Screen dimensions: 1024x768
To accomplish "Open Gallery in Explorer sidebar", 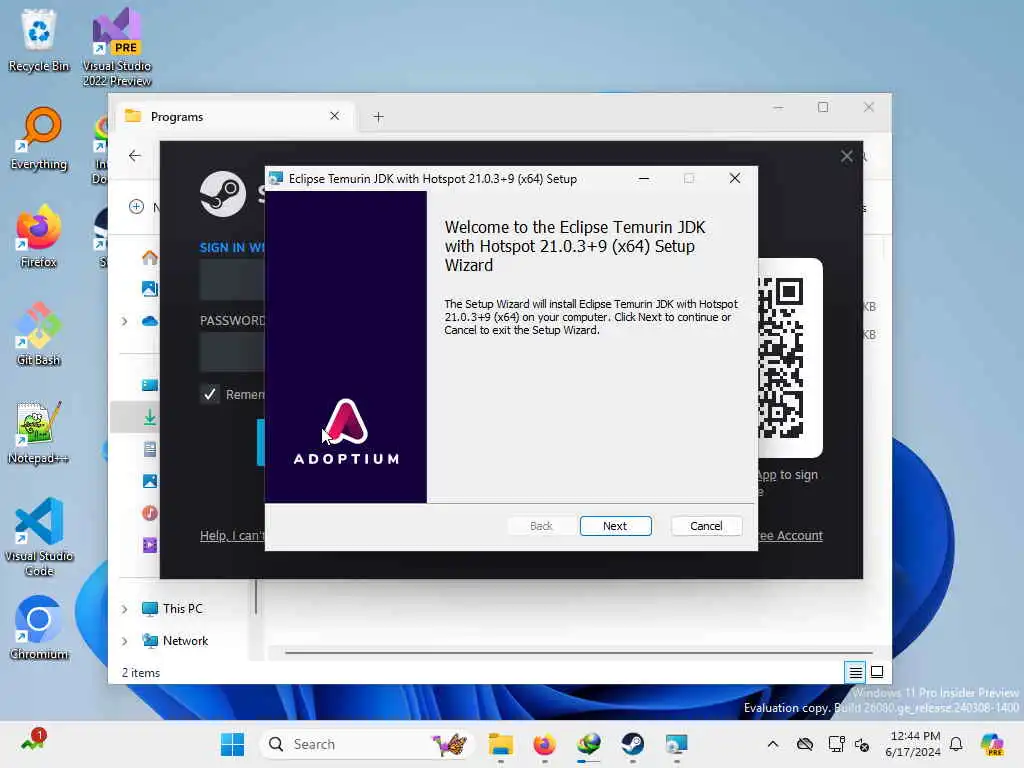I will (x=150, y=289).
